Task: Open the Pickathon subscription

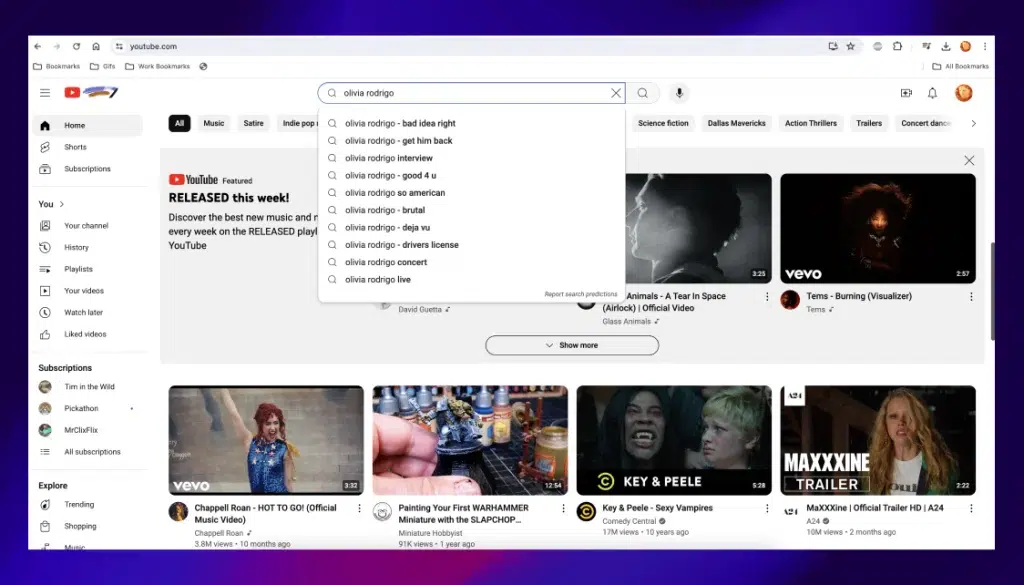Action: (x=88, y=408)
